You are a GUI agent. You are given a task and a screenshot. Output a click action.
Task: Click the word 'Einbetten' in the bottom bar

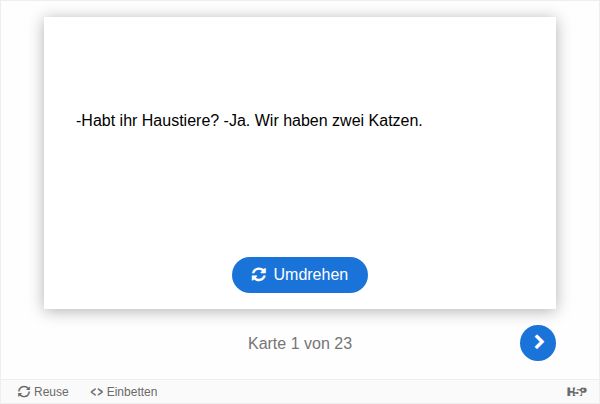click(x=132, y=392)
